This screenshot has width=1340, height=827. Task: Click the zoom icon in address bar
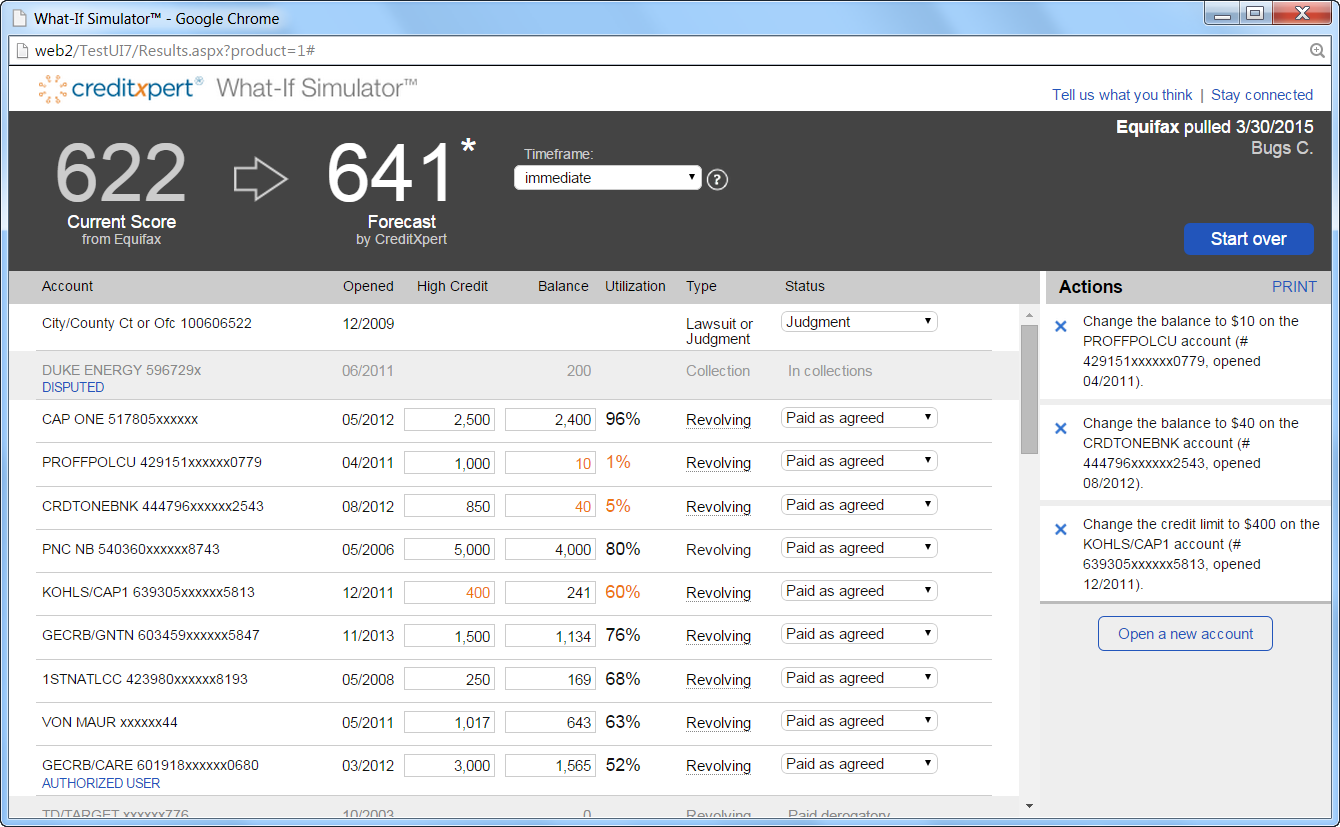tap(1317, 51)
